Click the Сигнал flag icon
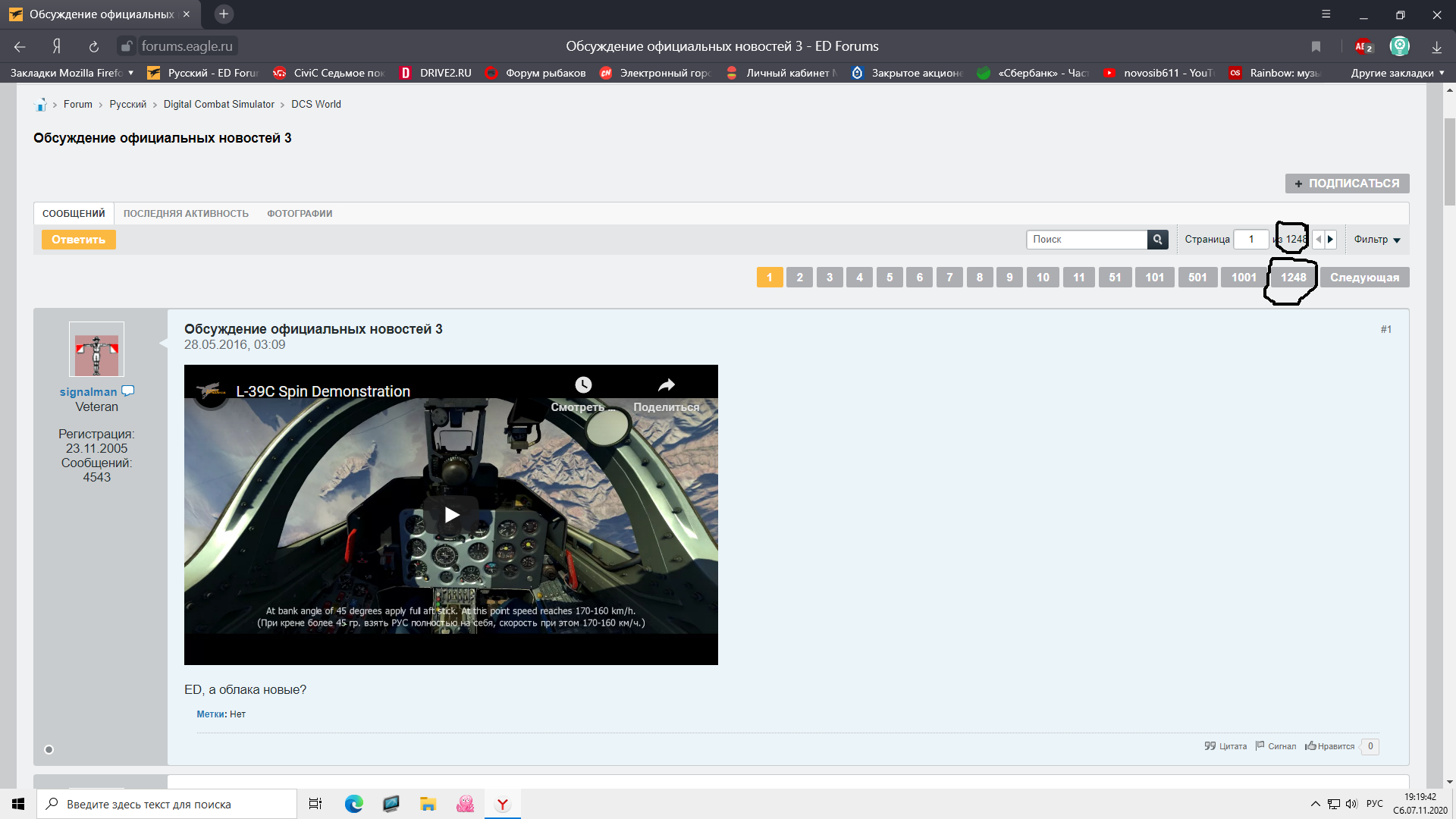1456x819 pixels. tap(1260, 746)
